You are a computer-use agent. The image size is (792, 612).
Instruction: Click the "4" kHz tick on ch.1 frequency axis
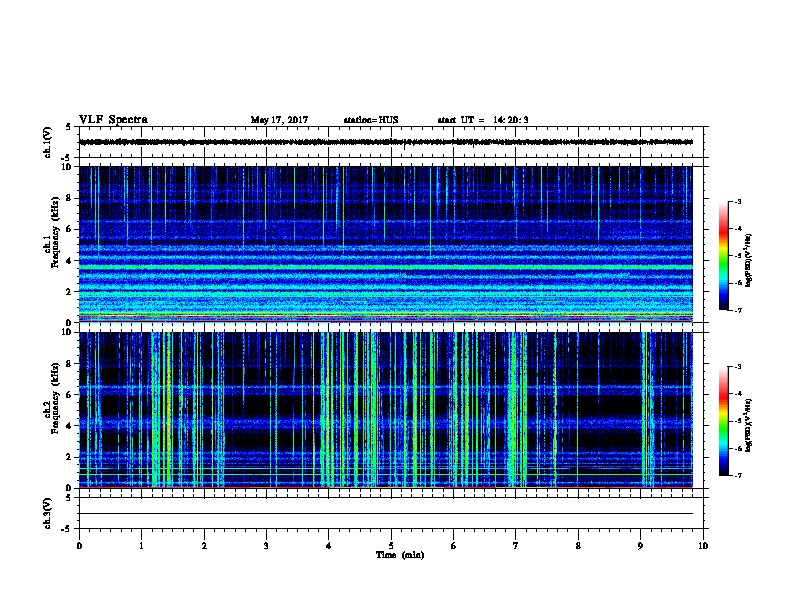point(71,261)
